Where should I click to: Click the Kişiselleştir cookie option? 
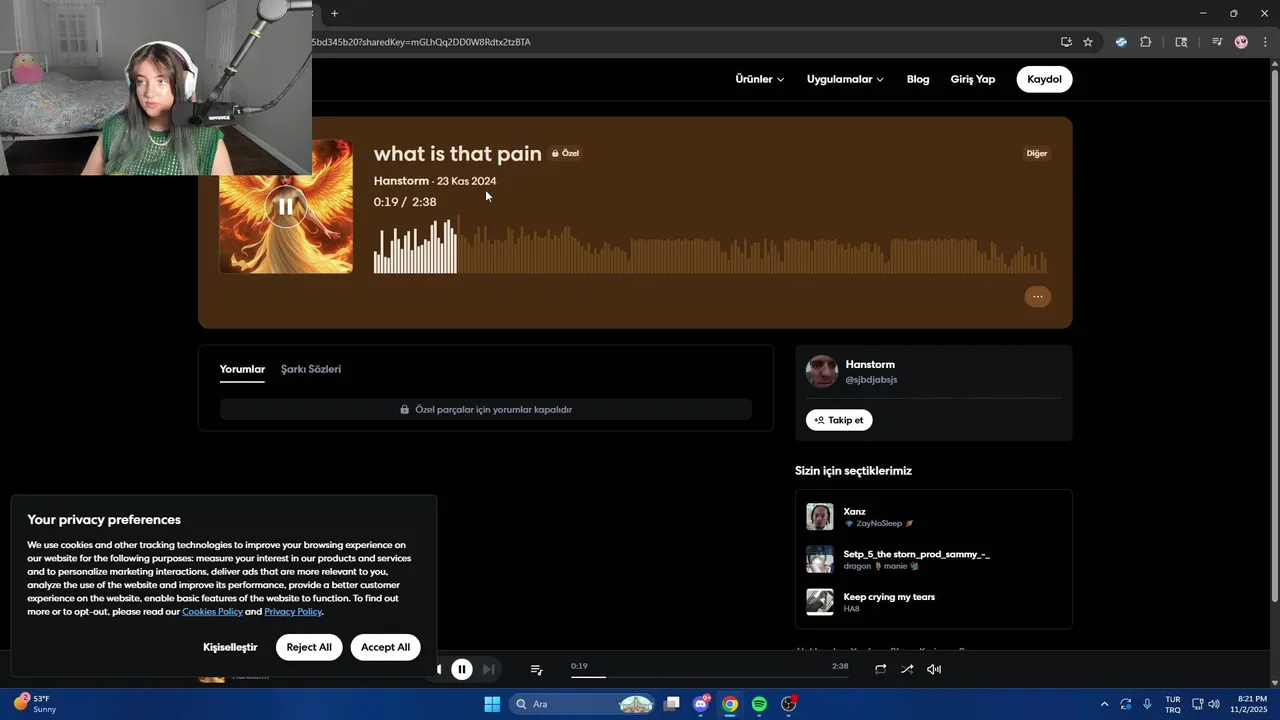230,647
